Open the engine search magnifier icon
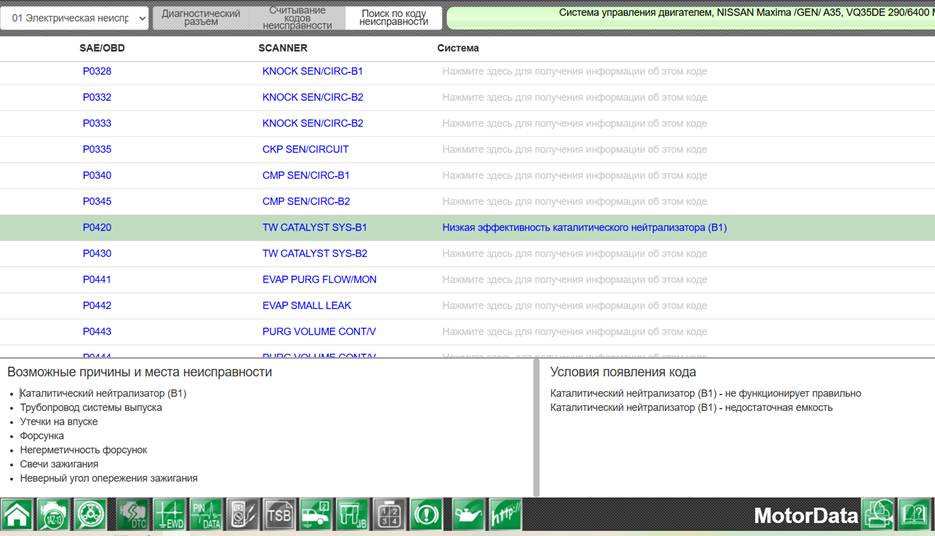The height and width of the screenshot is (536, 935). [54, 515]
